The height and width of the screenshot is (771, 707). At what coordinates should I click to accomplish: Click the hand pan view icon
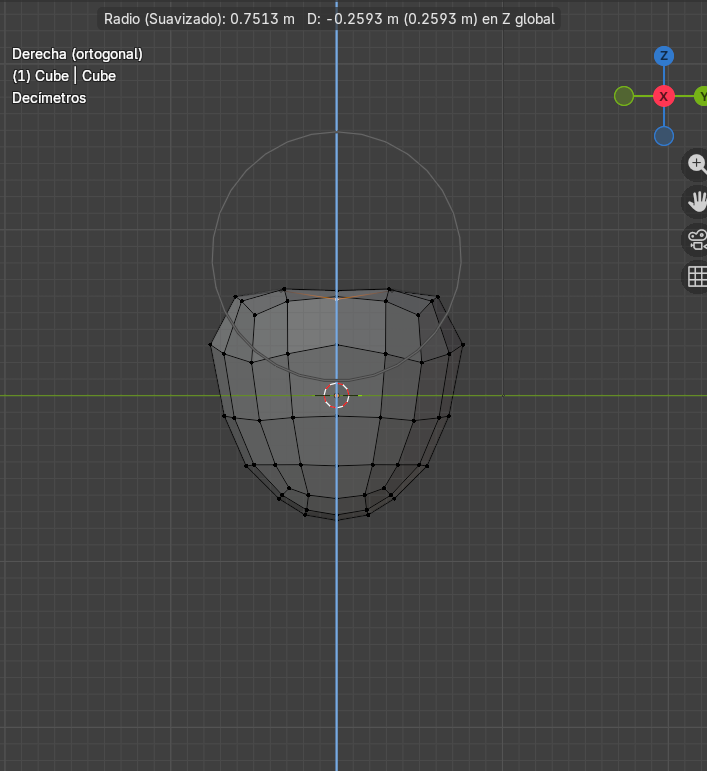tap(697, 201)
